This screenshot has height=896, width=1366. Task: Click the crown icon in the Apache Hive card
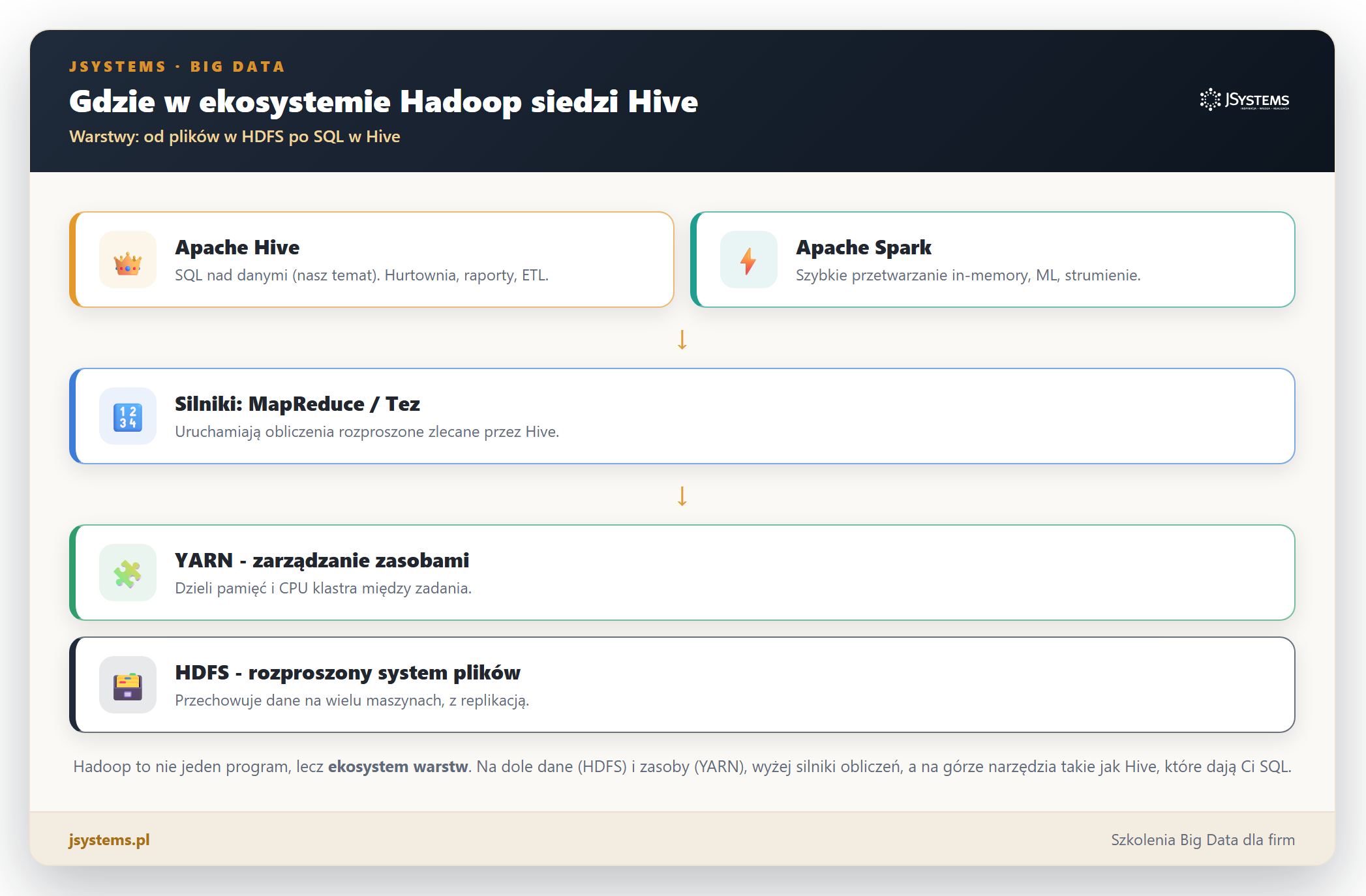tap(128, 260)
